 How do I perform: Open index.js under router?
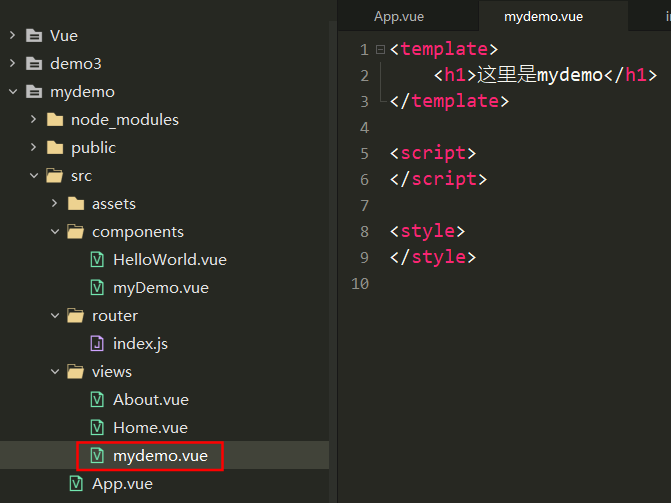click(140, 343)
